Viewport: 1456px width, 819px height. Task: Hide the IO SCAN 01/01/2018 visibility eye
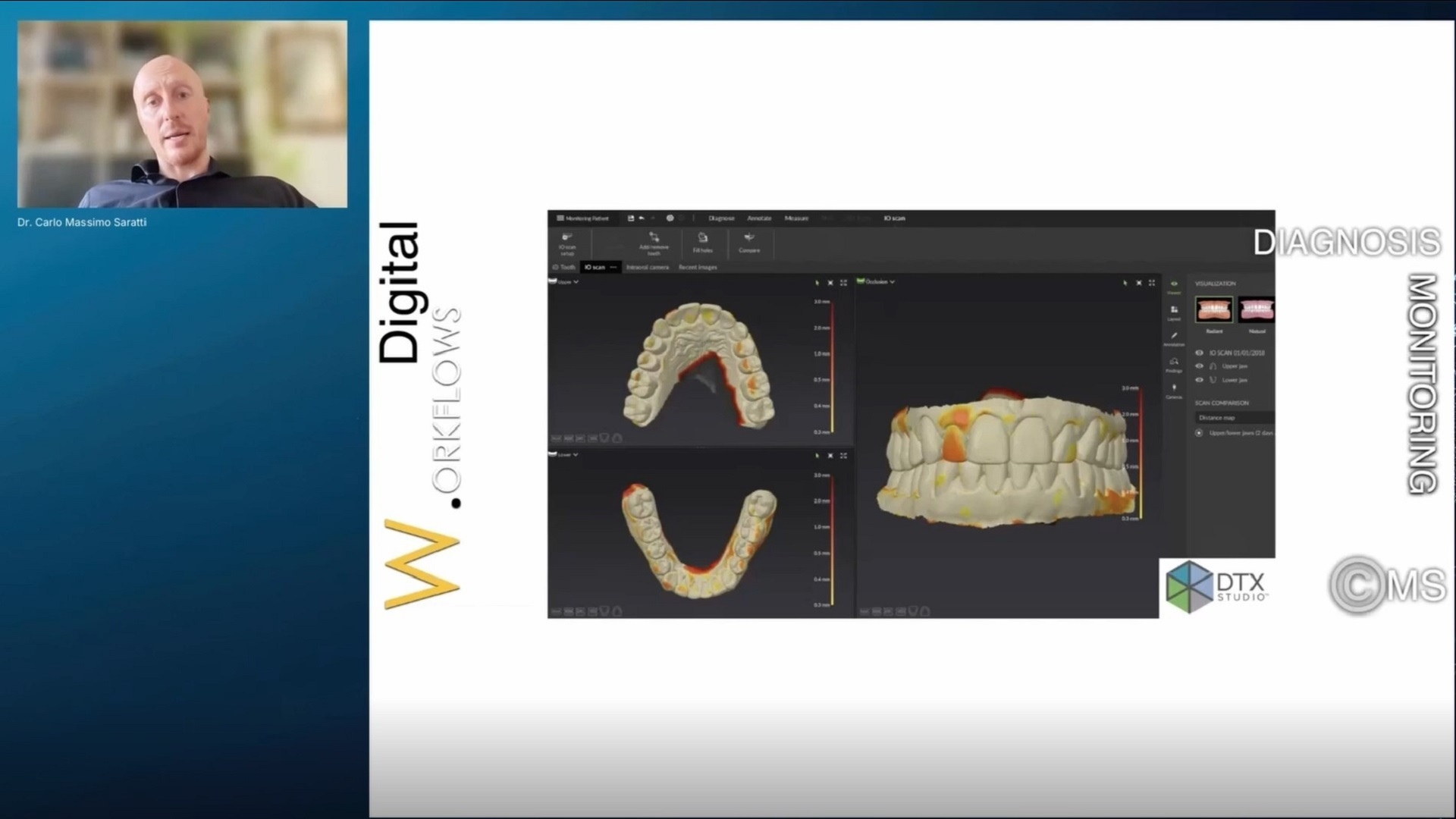[x=1199, y=353]
